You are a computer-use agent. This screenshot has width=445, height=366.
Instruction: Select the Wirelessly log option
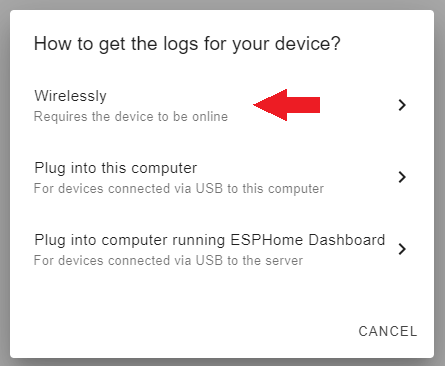click(x=222, y=105)
